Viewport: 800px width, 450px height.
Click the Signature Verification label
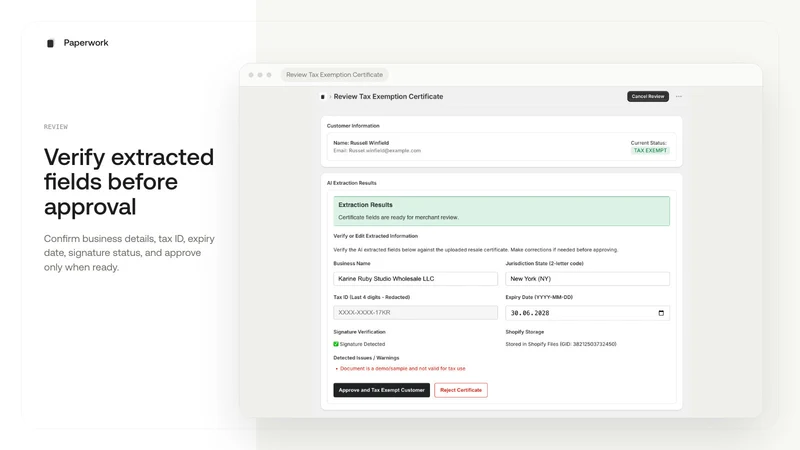[x=360, y=332]
